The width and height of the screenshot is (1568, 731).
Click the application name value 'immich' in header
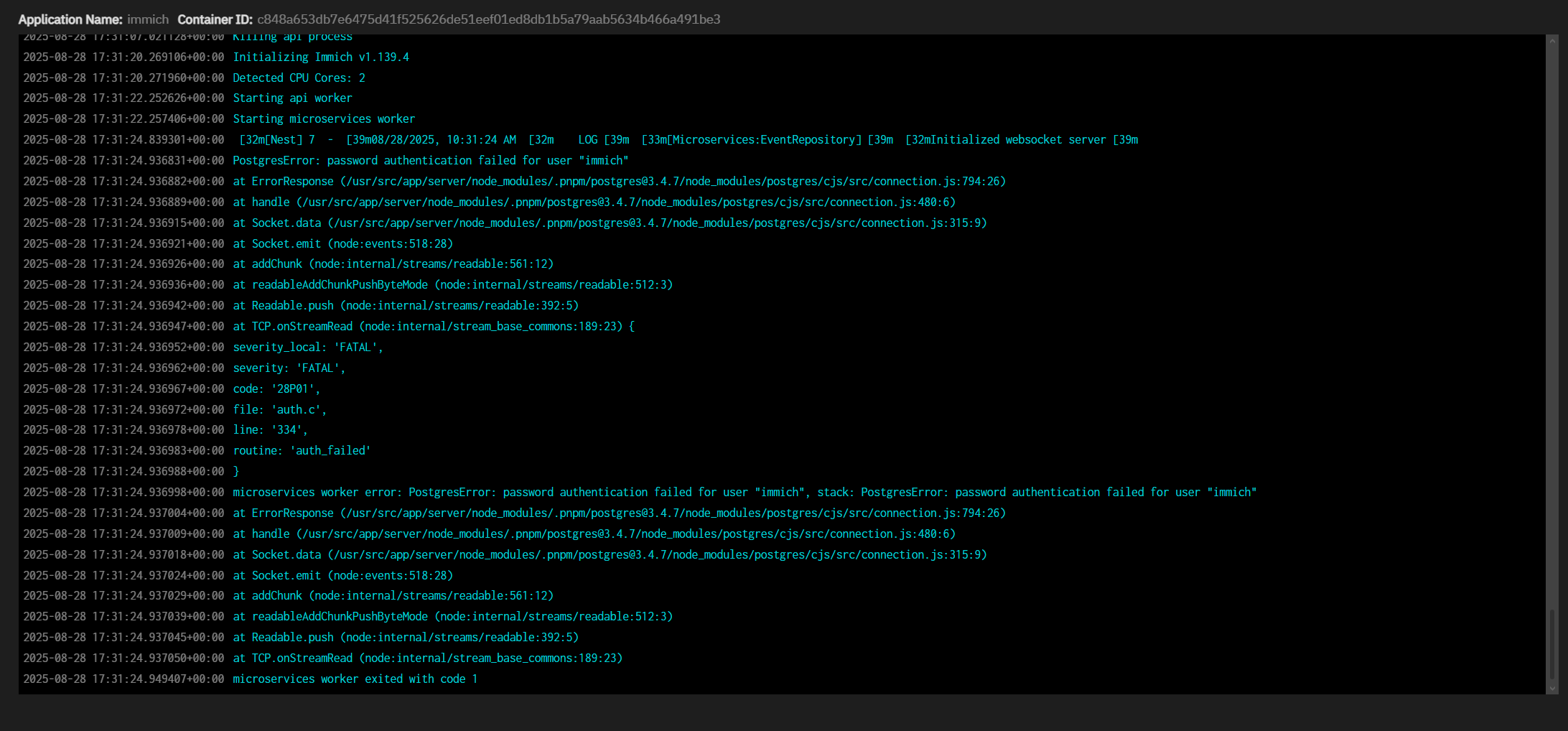148,19
